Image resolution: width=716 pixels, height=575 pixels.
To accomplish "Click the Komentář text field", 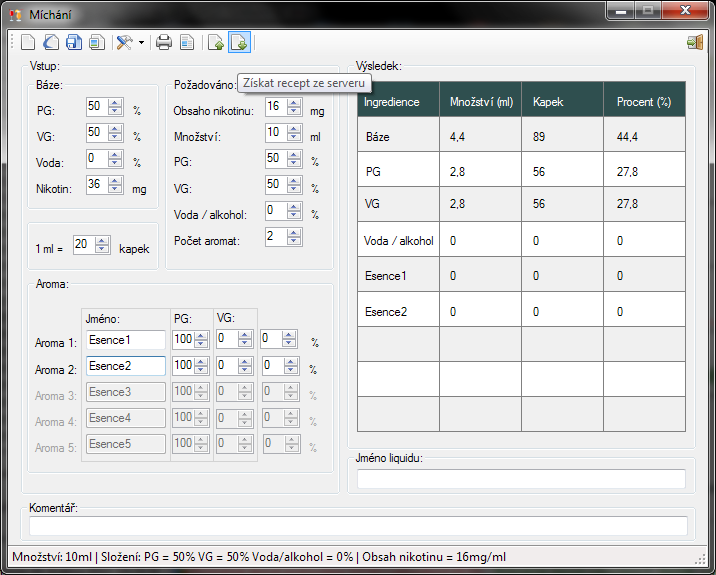I will tap(358, 526).
